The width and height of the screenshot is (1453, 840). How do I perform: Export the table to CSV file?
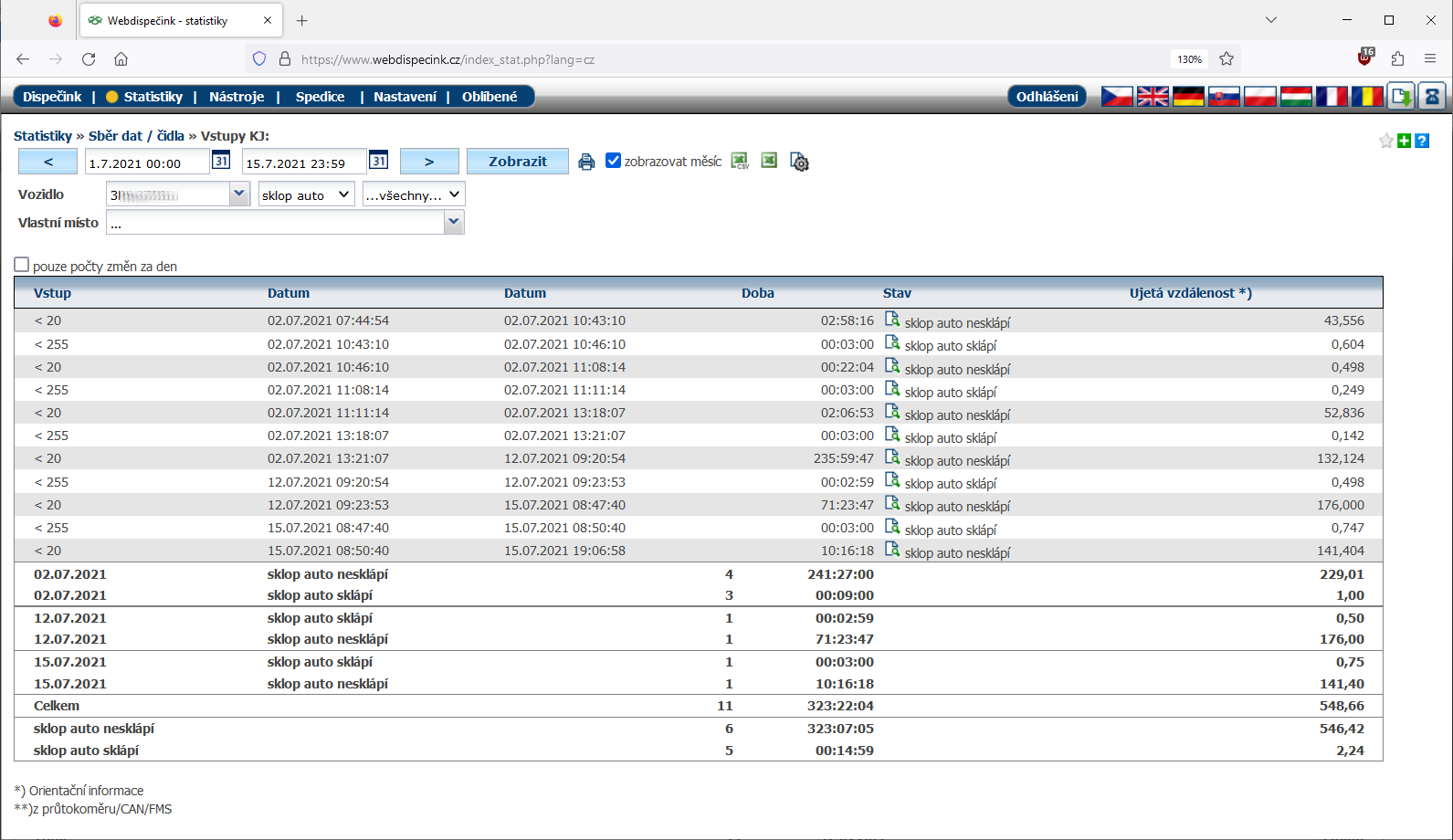coord(741,162)
